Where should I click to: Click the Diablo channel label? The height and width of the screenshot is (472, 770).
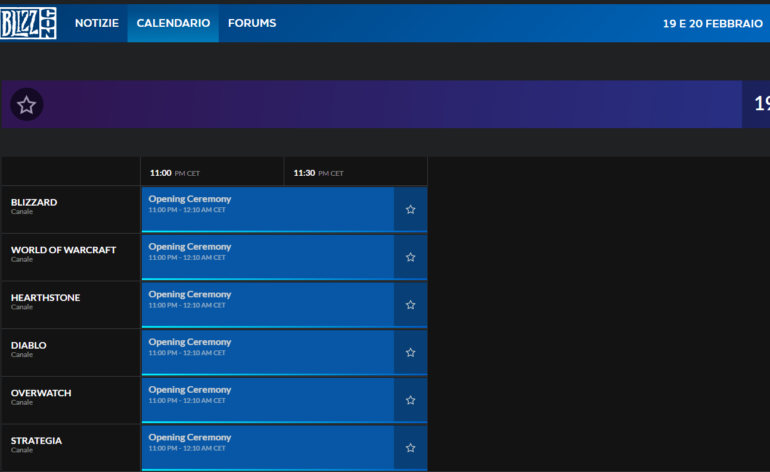(29, 346)
